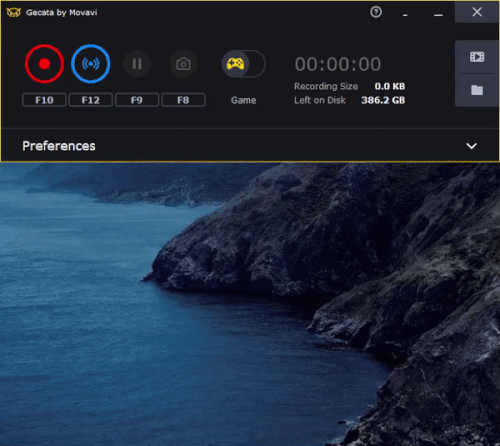This screenshot has width=500, height=446.
Task: Click the Game mode label
Action: pyautogui.click(x=244, y=100)
